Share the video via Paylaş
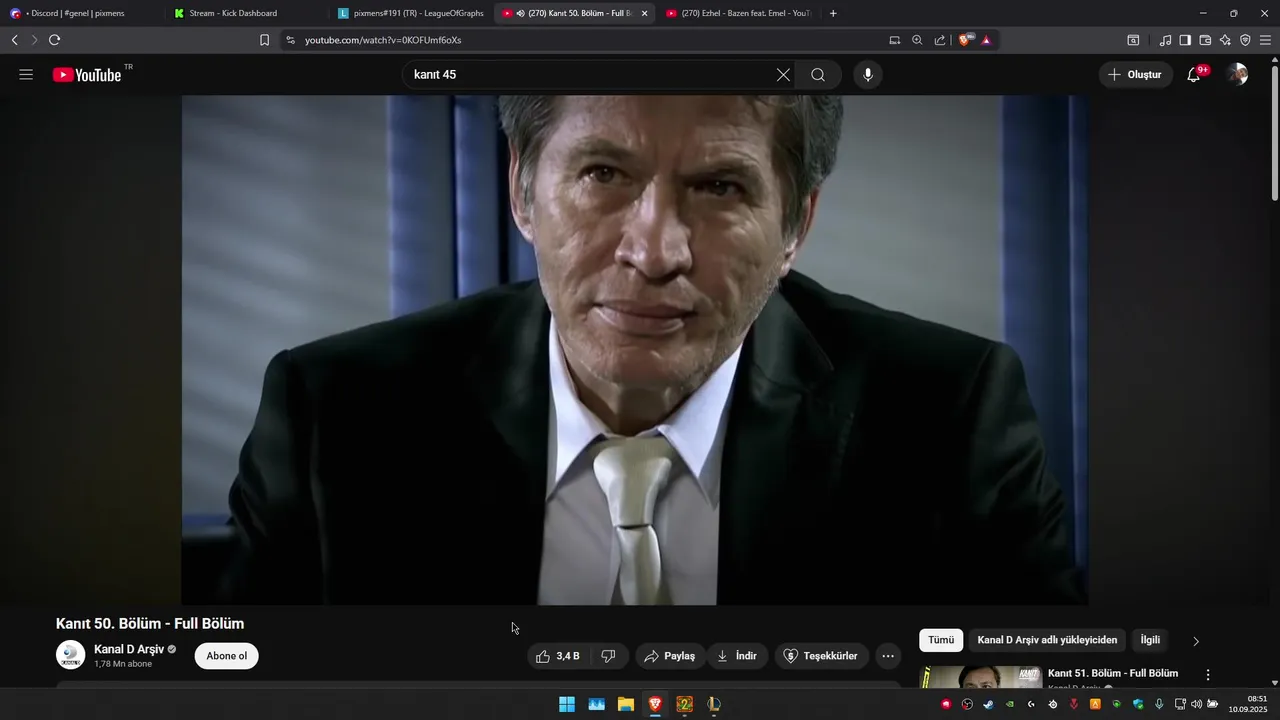The width and height of the screenshot is (1280, 720). 670,656
